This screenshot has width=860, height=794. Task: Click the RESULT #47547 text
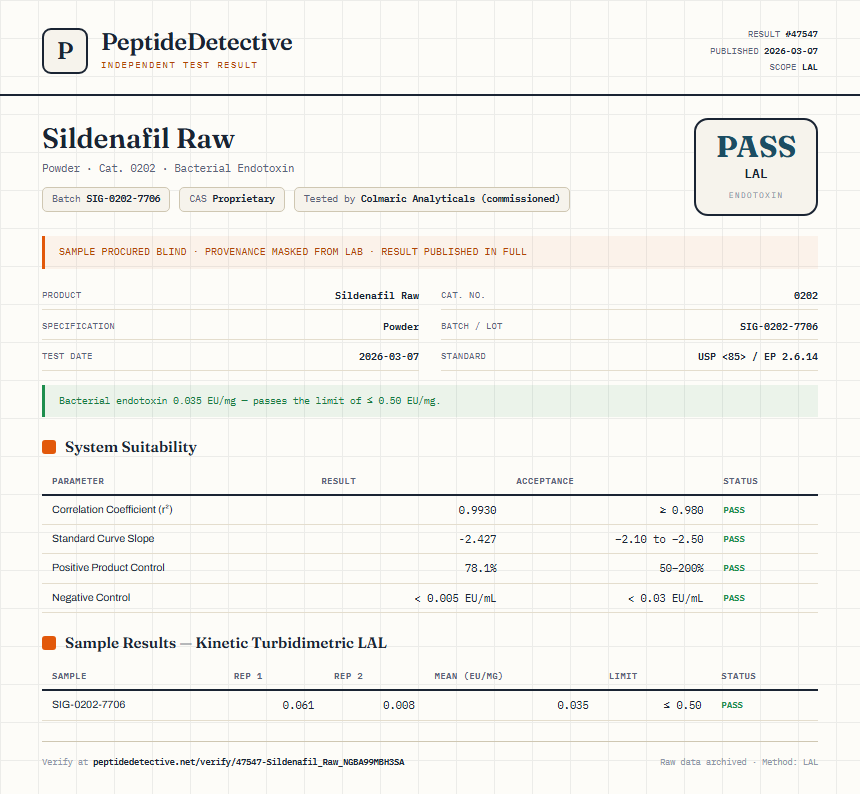(783, 34)
